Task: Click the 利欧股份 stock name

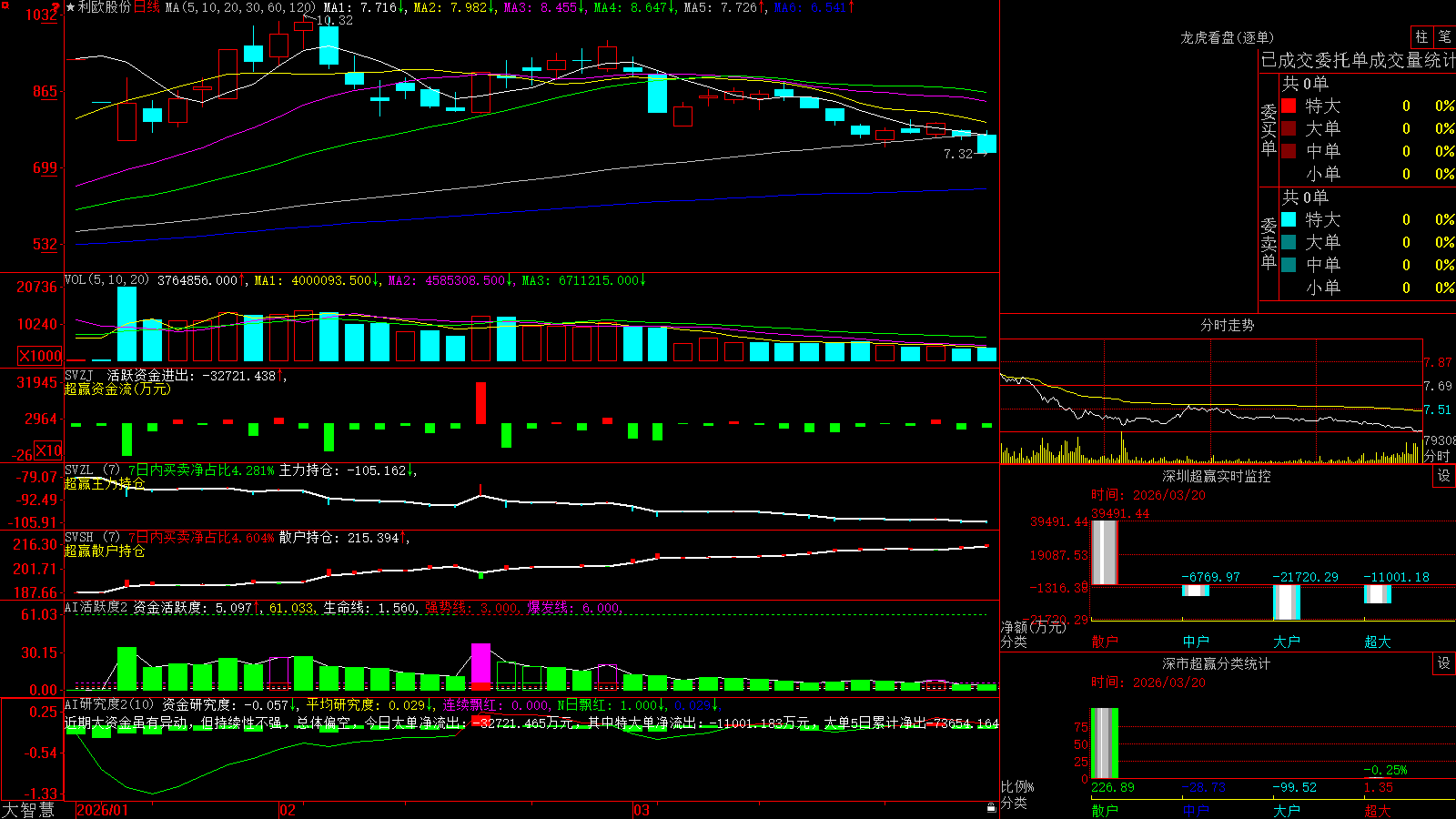Action: click(x=105, y=7)
